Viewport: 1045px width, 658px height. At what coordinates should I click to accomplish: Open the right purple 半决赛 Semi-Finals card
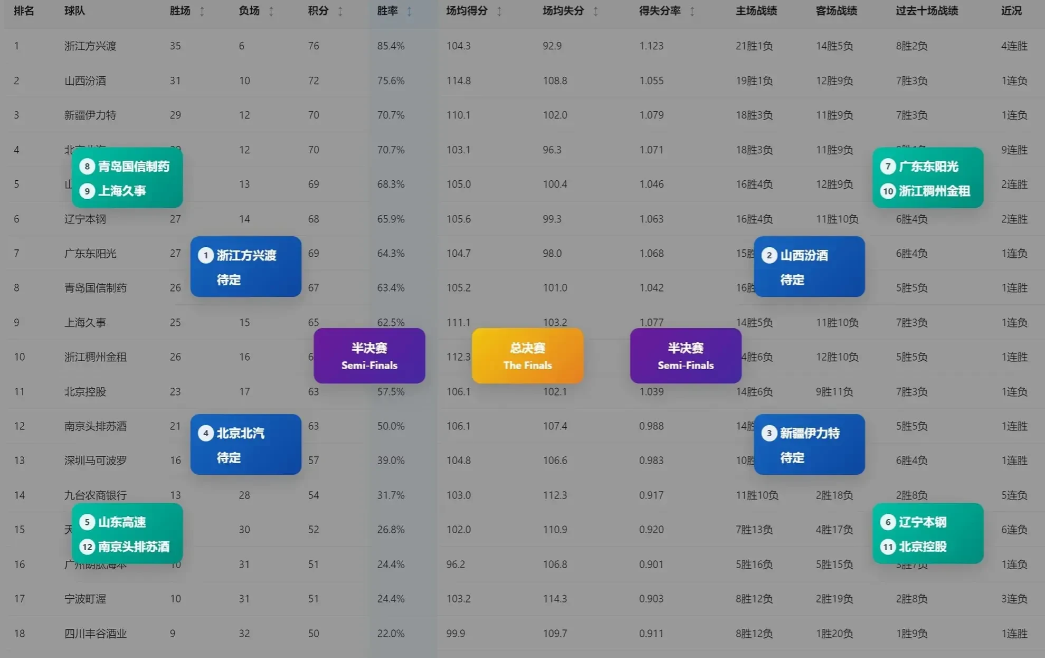pyautogui.click(x=686, y=356)
